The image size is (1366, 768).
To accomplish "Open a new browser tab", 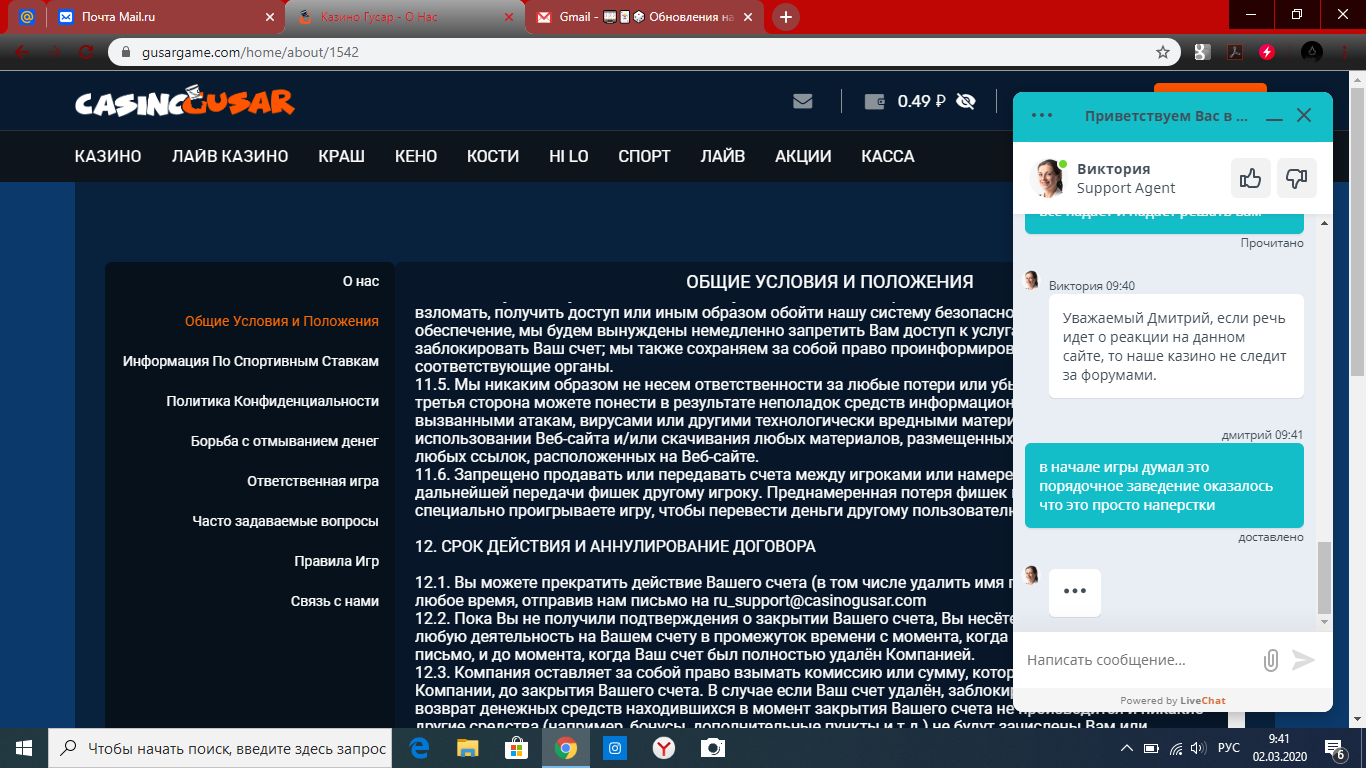I will [x=786, y=17].
